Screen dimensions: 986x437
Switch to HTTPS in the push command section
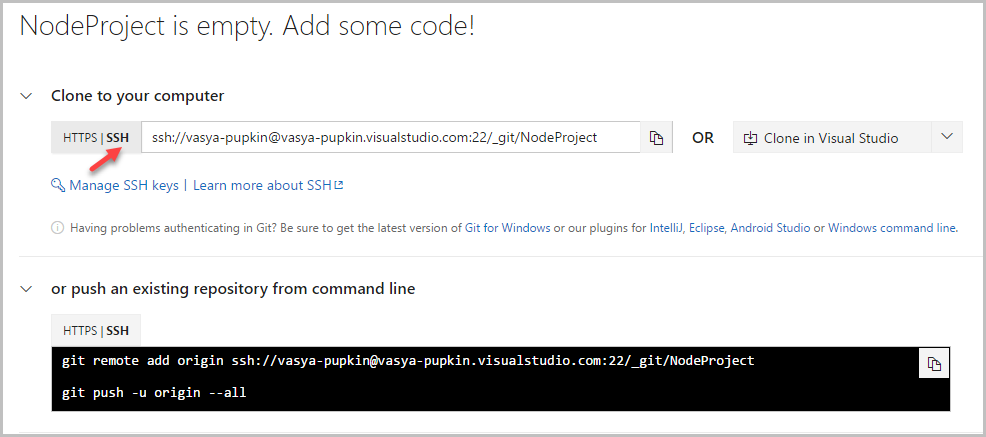pyautogui.click(x=78, y=330)
